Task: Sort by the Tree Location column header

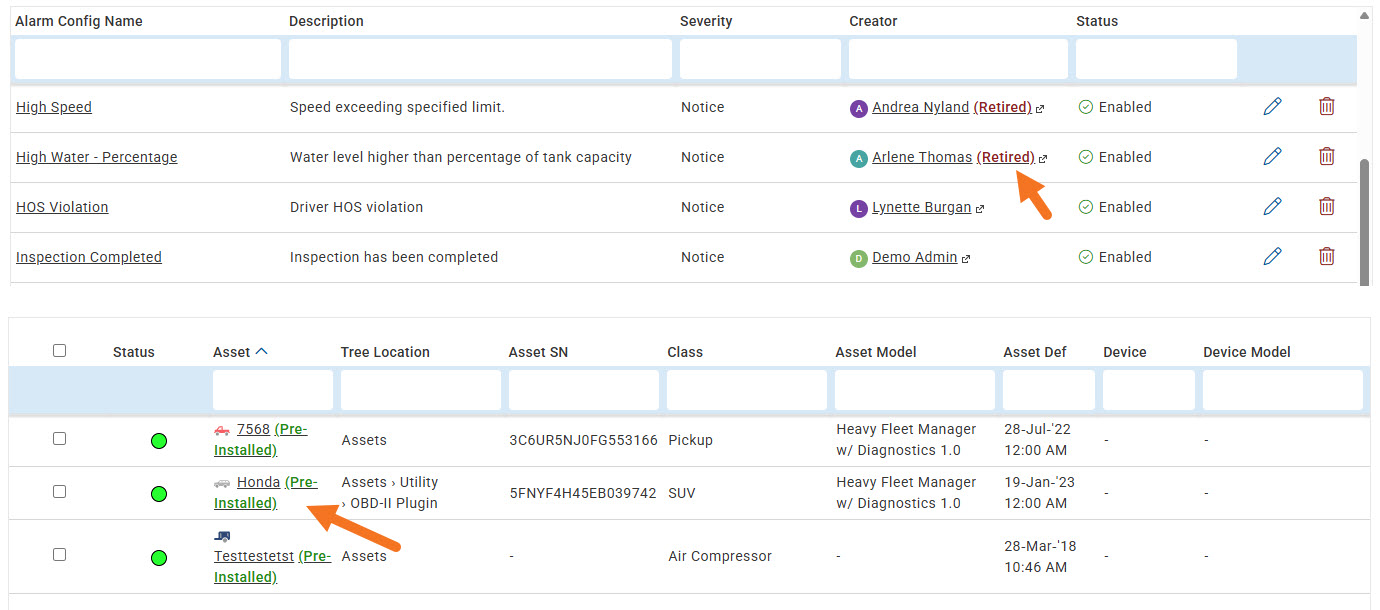Action: coord(385,352)
